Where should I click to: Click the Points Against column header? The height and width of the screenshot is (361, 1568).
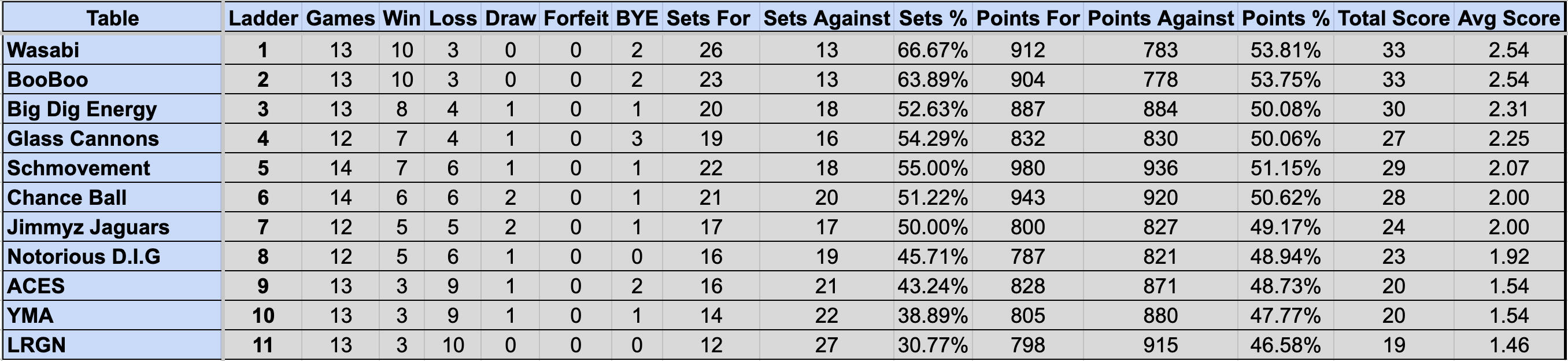click(1160, 18)
